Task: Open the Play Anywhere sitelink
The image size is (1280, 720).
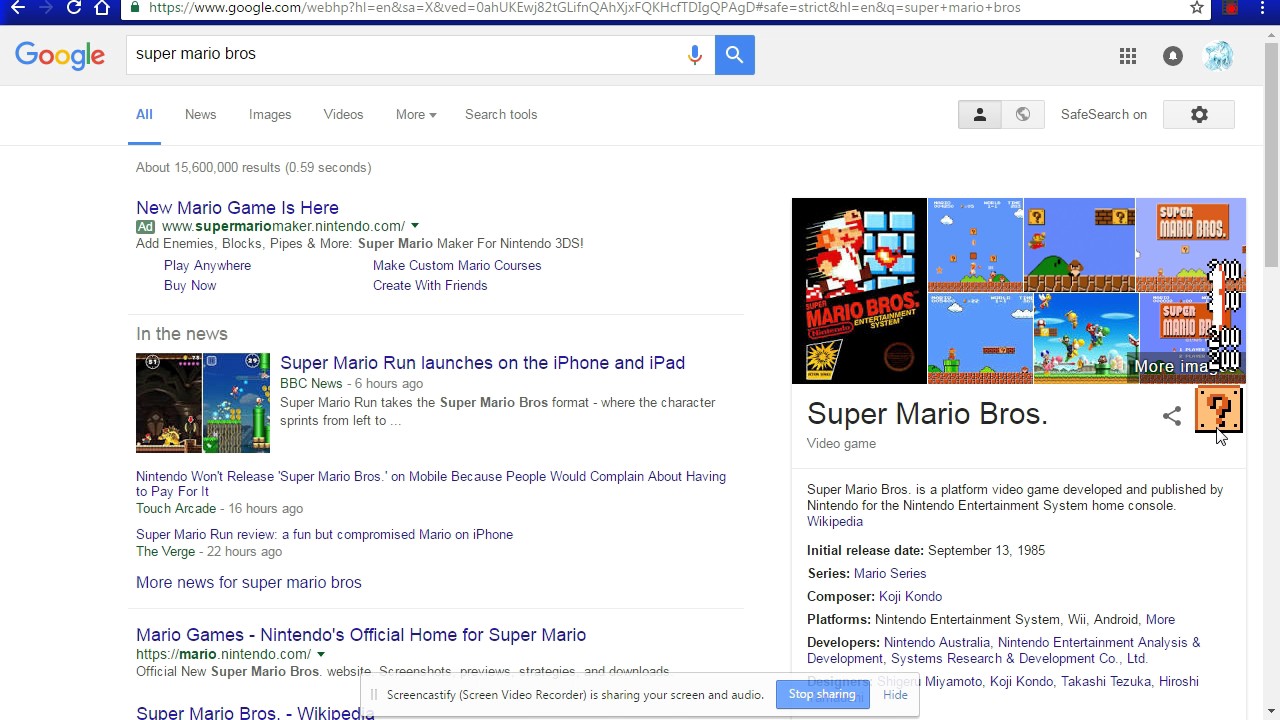Action: (207, 266)
